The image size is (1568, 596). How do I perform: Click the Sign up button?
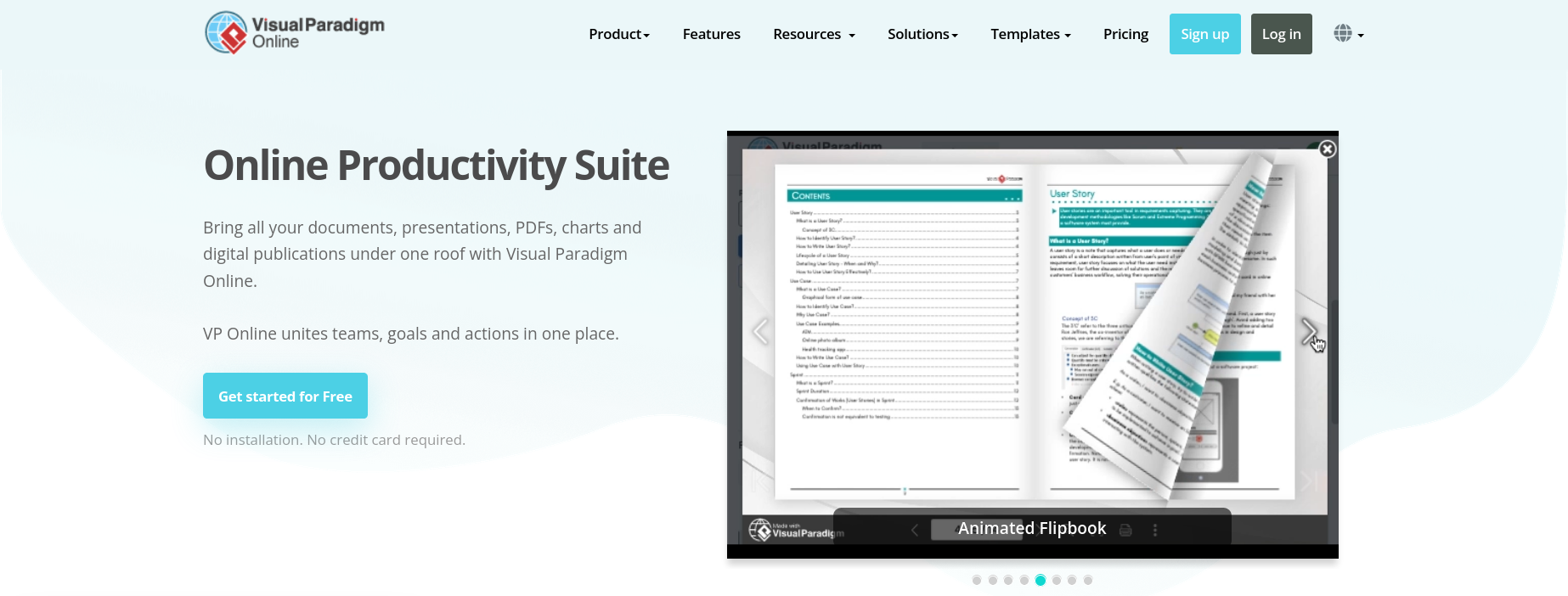[1205, 34]
